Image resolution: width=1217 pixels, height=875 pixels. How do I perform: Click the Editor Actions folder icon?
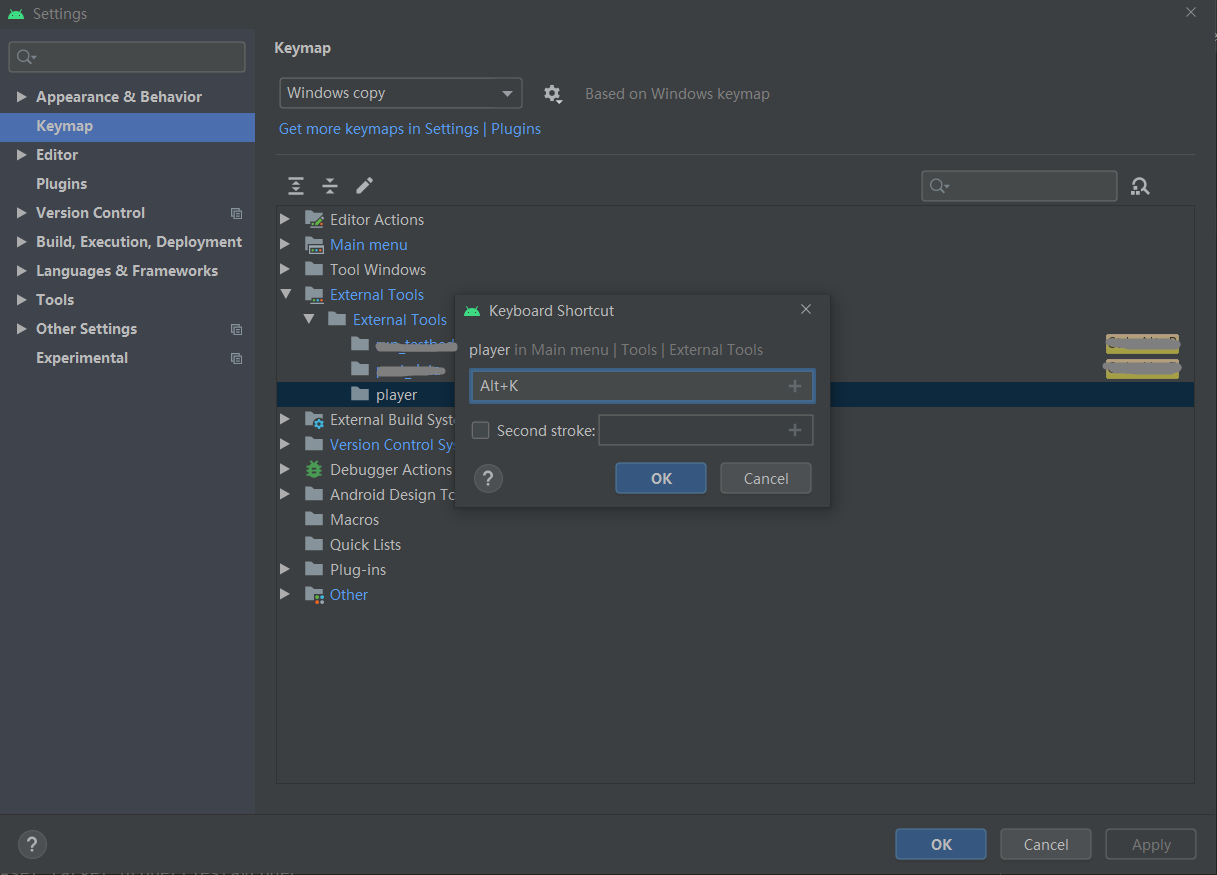[314, 220]
